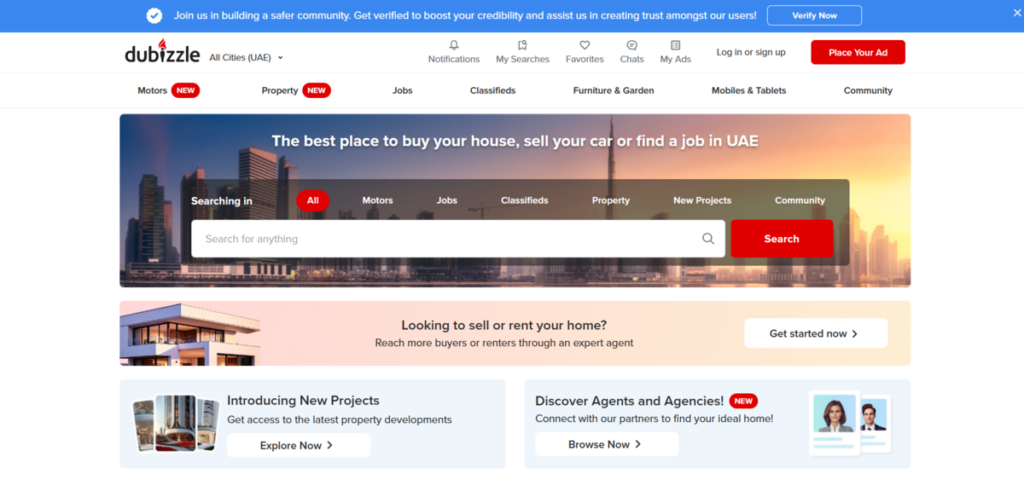Open the Chats bubble icon

click(632, 45)
